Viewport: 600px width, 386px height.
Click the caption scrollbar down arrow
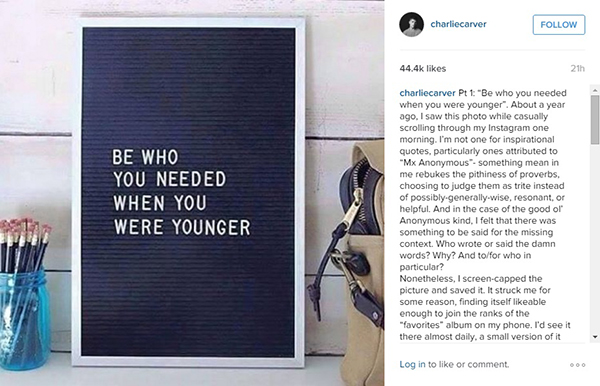pos(595,337)
